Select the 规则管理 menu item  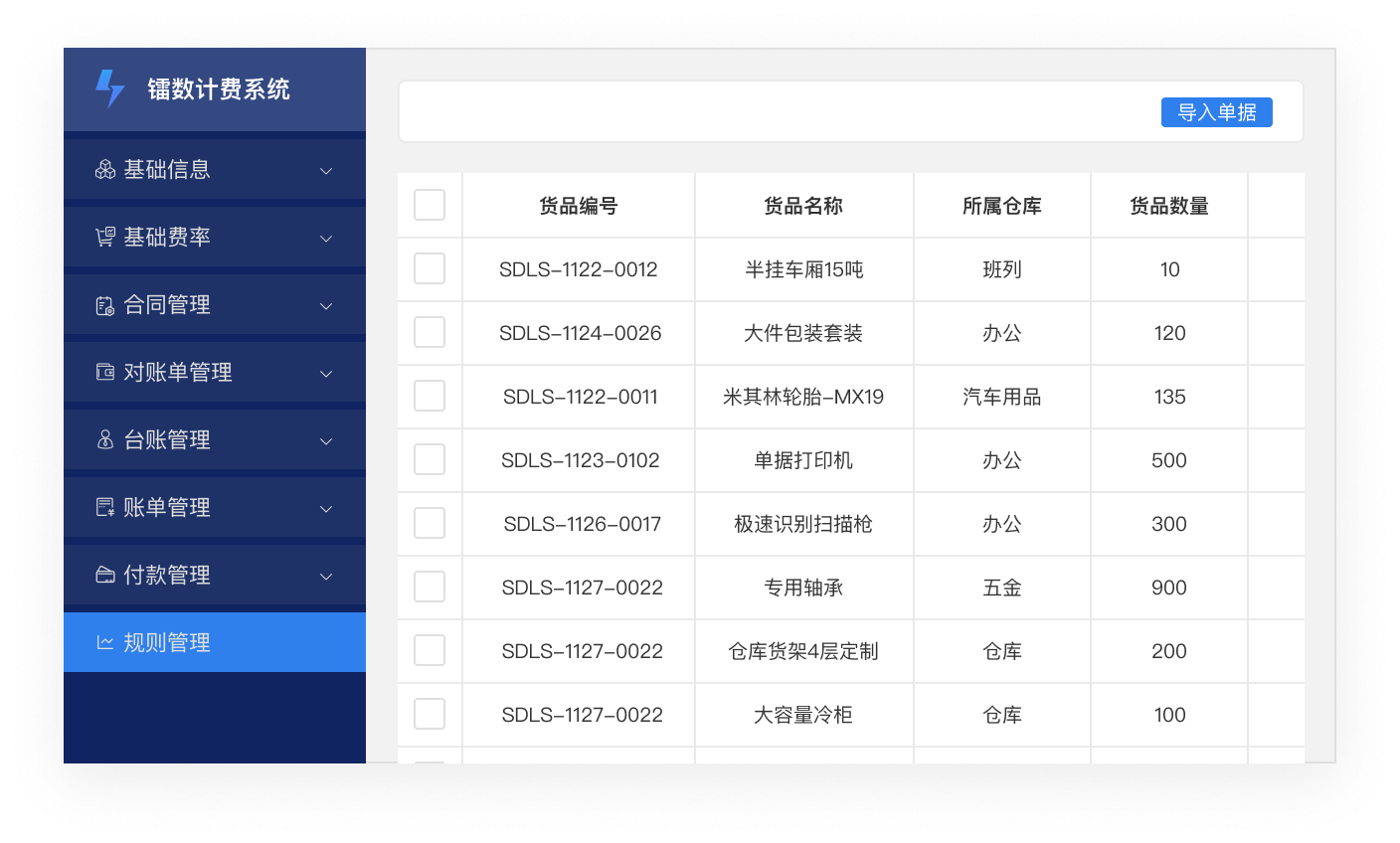(x=215, y=642)
